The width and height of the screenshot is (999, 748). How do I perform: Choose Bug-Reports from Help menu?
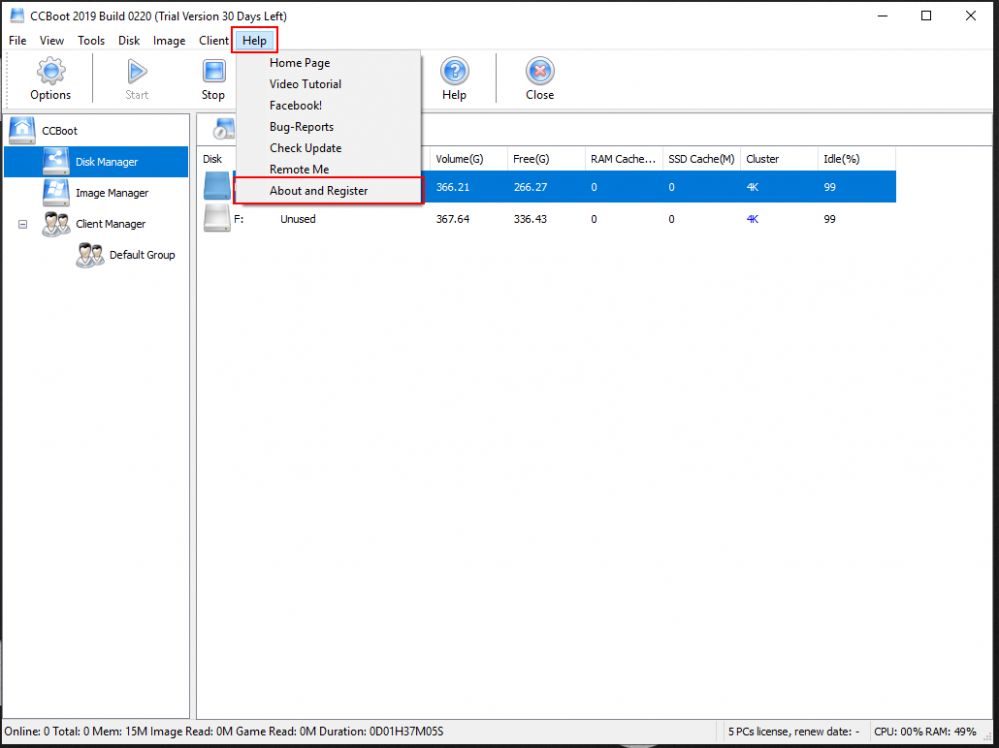[301, 127]
